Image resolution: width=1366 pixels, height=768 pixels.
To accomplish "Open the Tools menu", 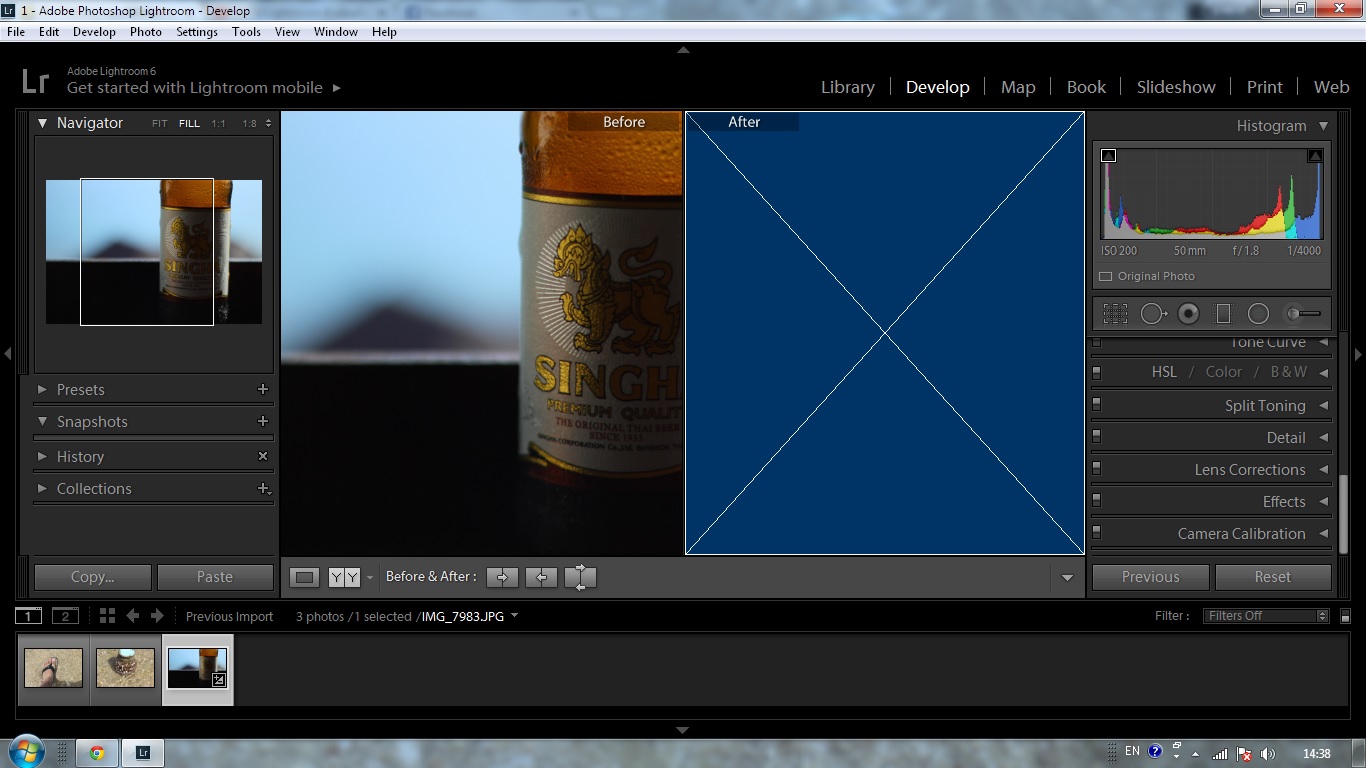I will click(246, 32).
